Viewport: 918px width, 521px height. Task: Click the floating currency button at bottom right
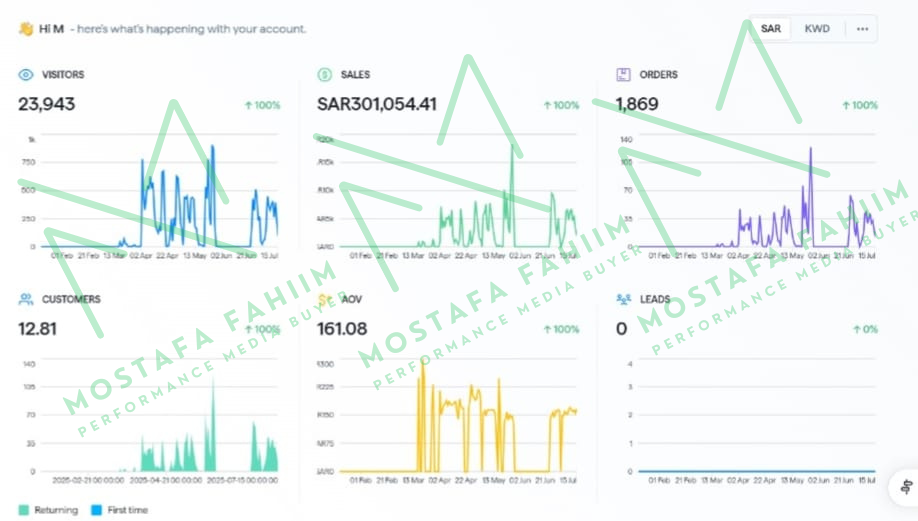coord(904,488)
